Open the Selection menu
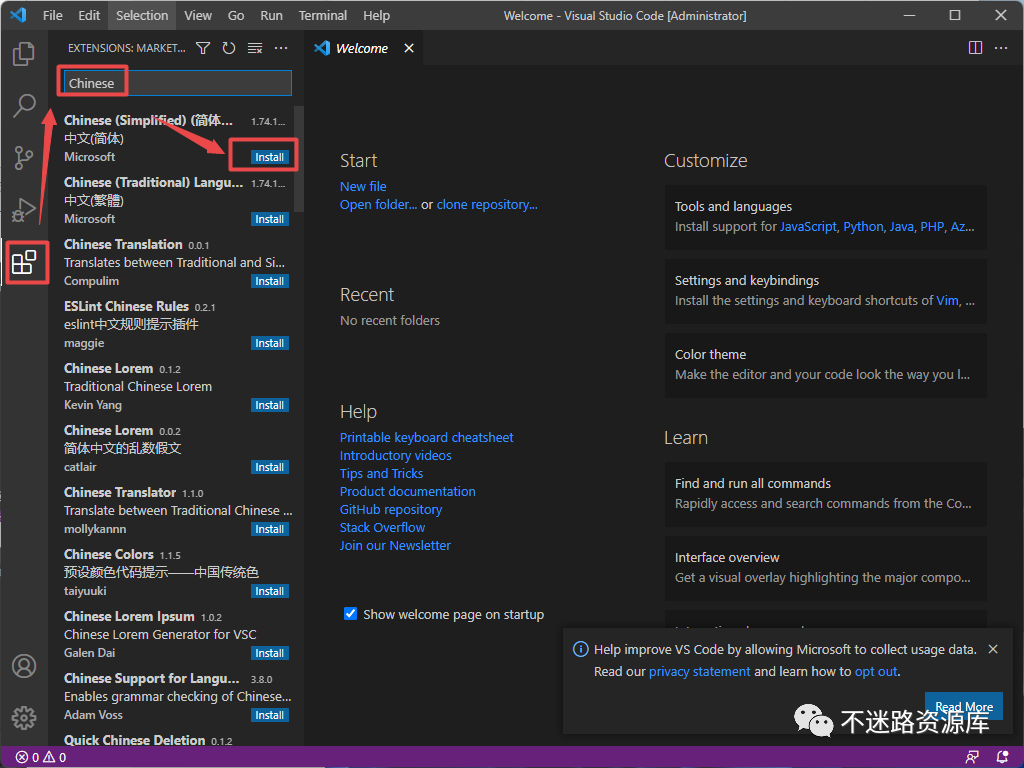 tap(142, 16)
